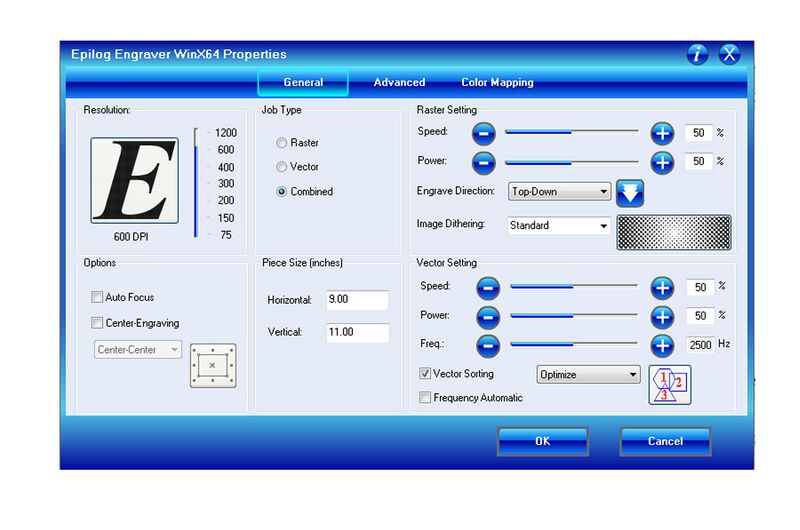This screenshot has height=530, width=800.
Task: Decrease Raster Power with minus button
Action: tap(483, 163)
